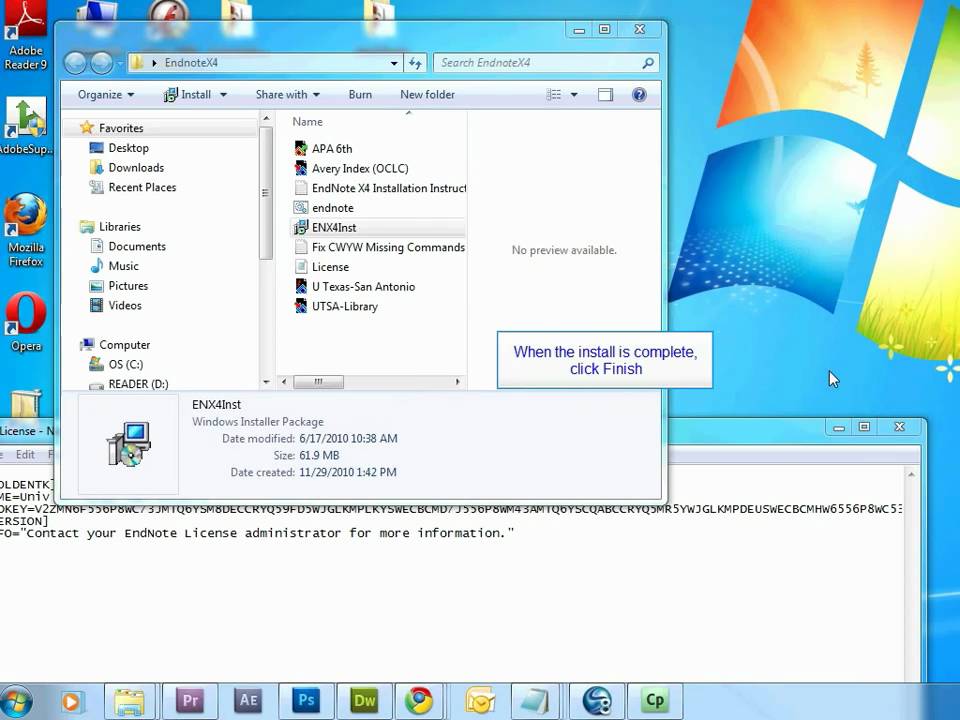The width and height of the screenshot is (960, 720).
Task: Open the Share with dropdown
Action: pyautogui.click(x=287, y=94)
